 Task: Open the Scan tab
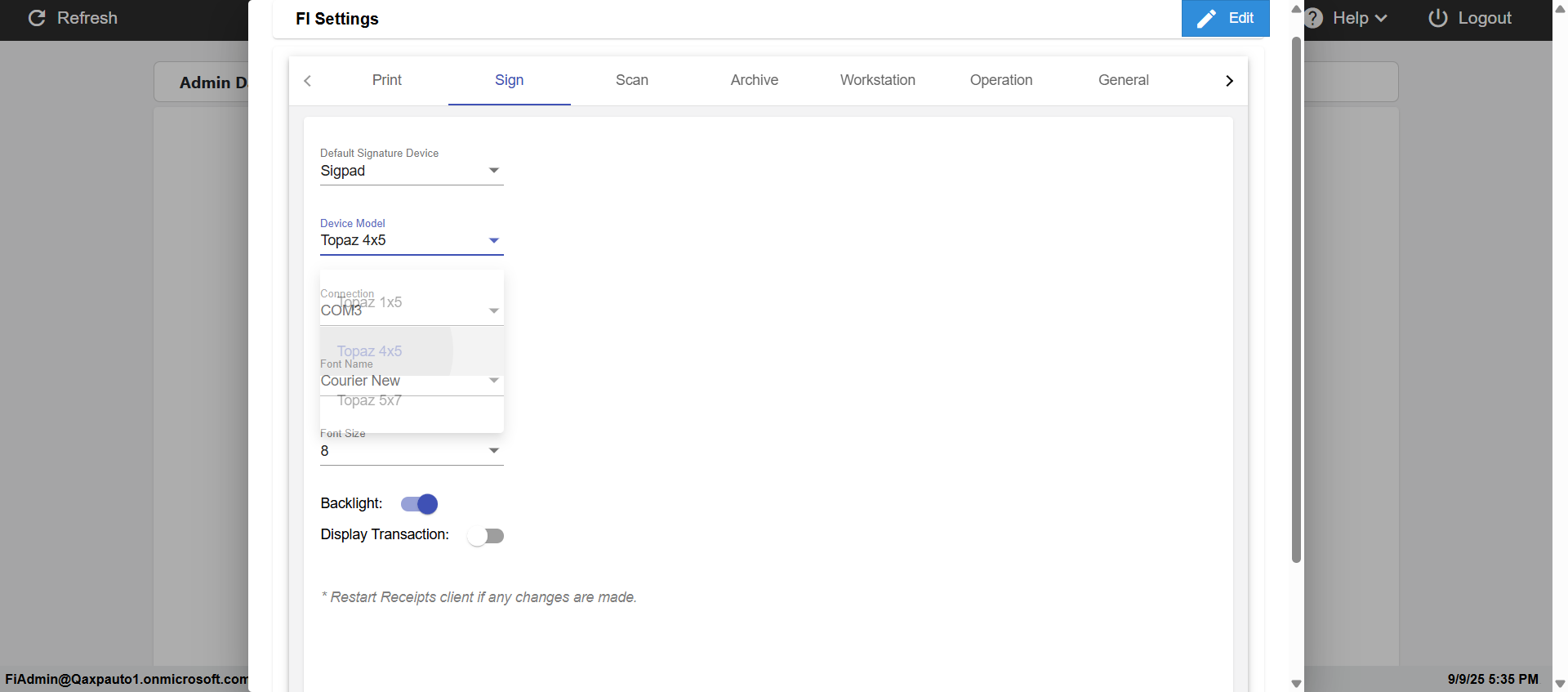point(632,80)
